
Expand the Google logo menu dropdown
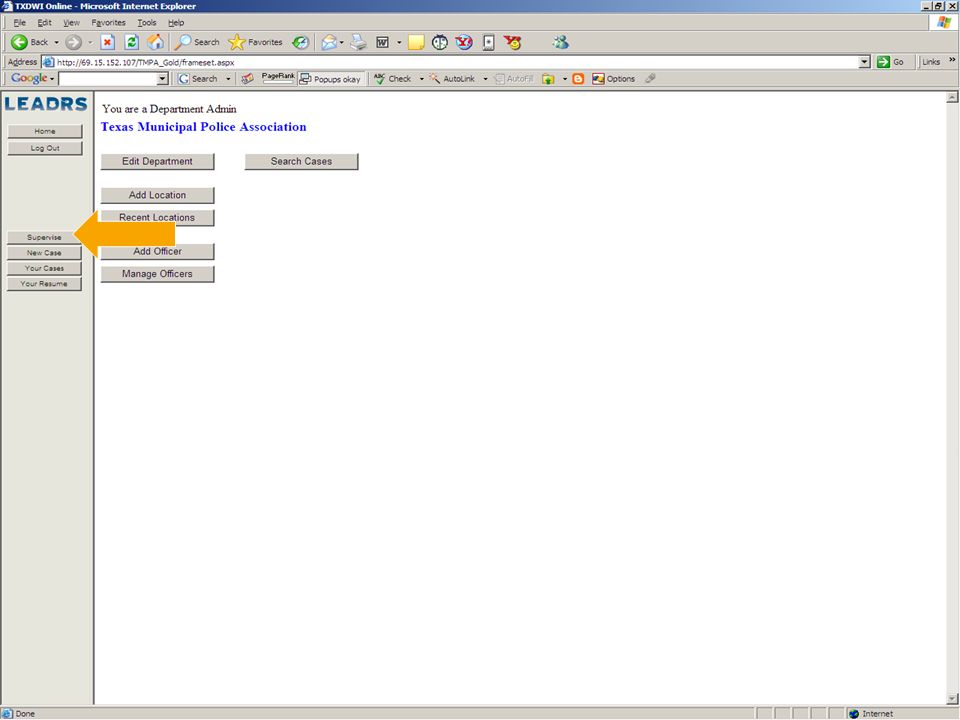[52, 78]
